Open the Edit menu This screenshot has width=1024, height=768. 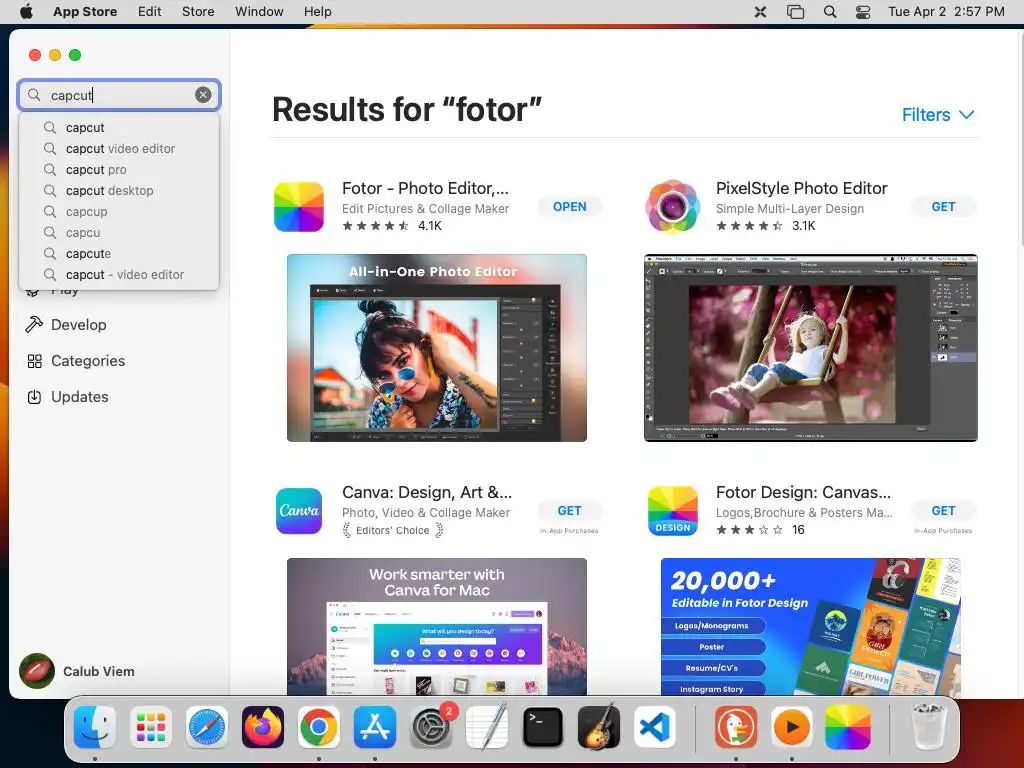(150, 12)
